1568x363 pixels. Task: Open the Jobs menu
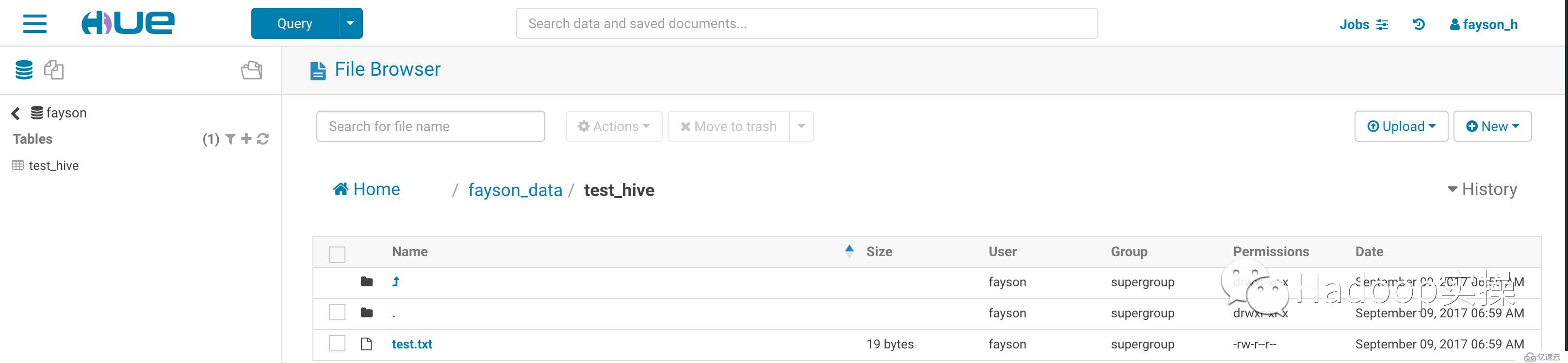pos(1363,24)
